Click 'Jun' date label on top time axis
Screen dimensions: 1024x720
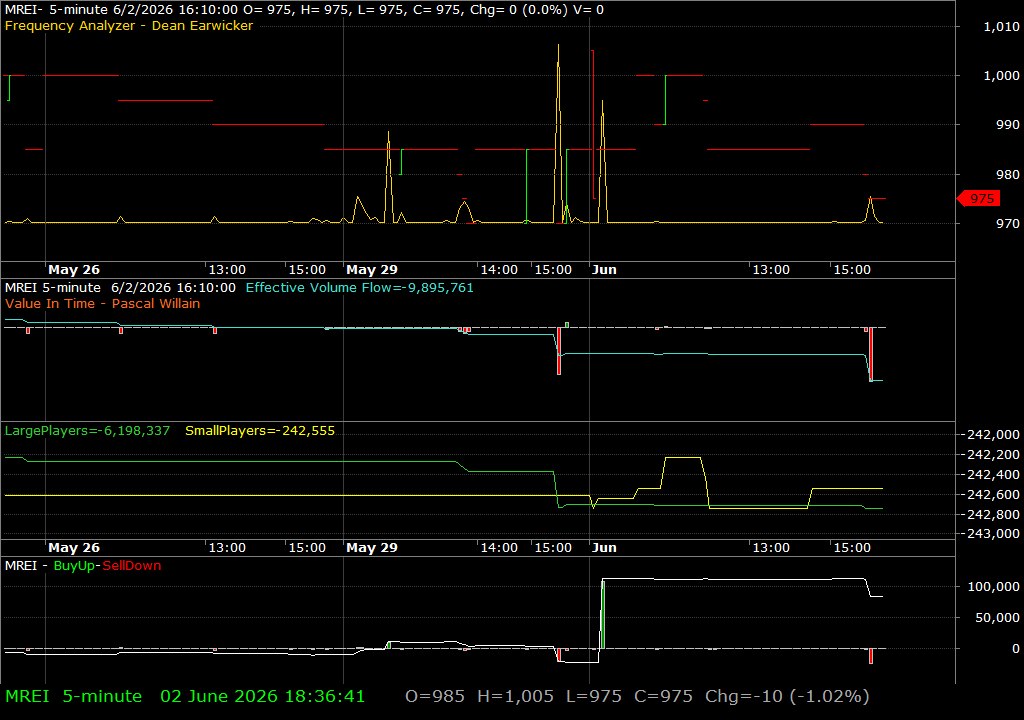[x=604, y=269]
